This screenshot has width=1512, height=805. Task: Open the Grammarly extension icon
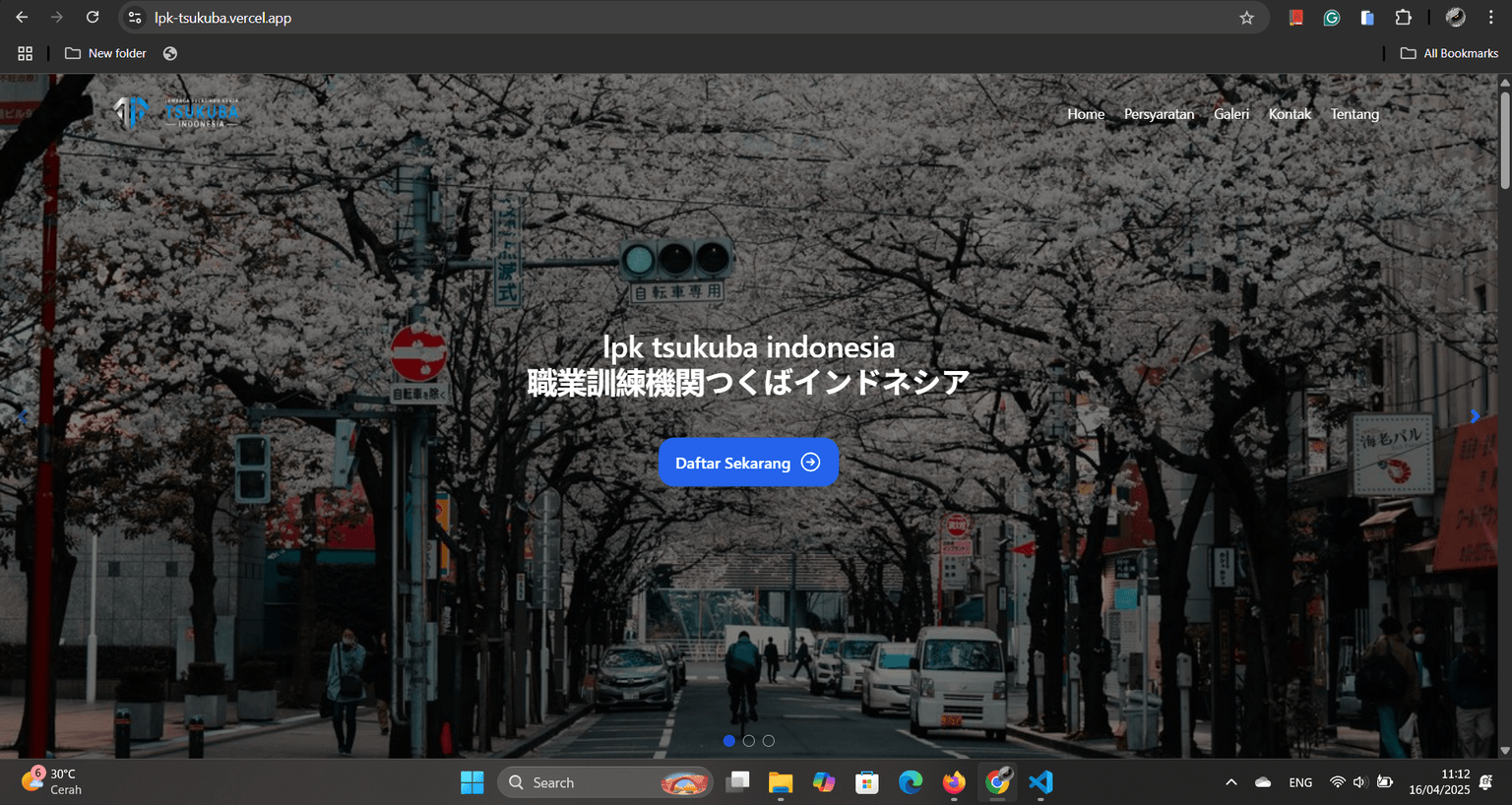[1331, 17]
